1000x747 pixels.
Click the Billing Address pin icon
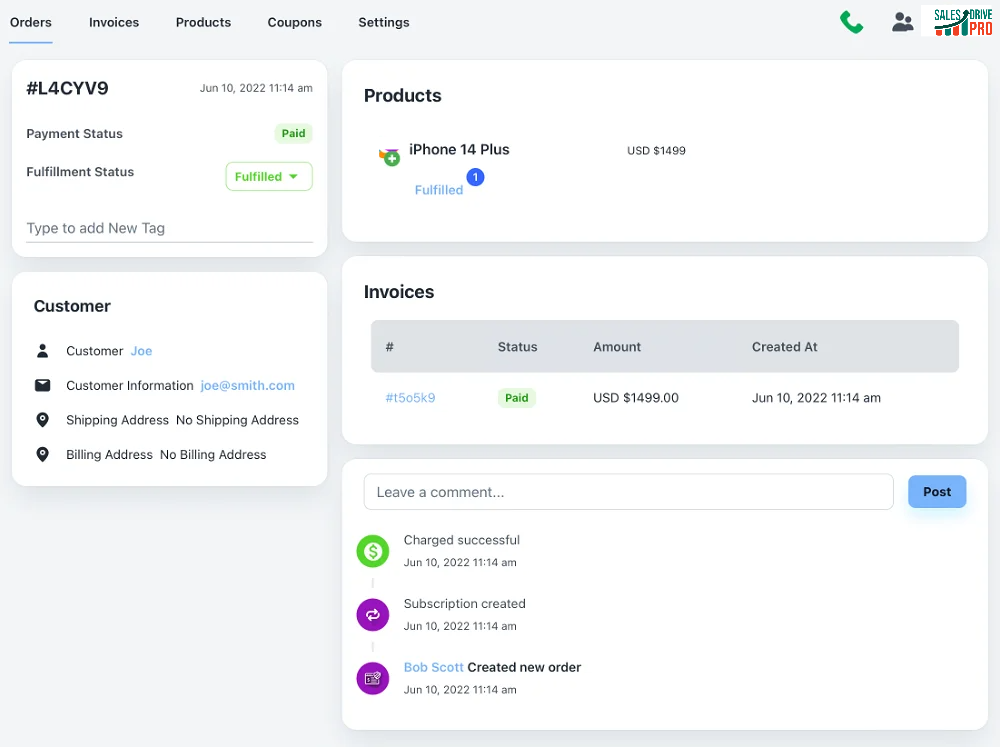(42, 454)
